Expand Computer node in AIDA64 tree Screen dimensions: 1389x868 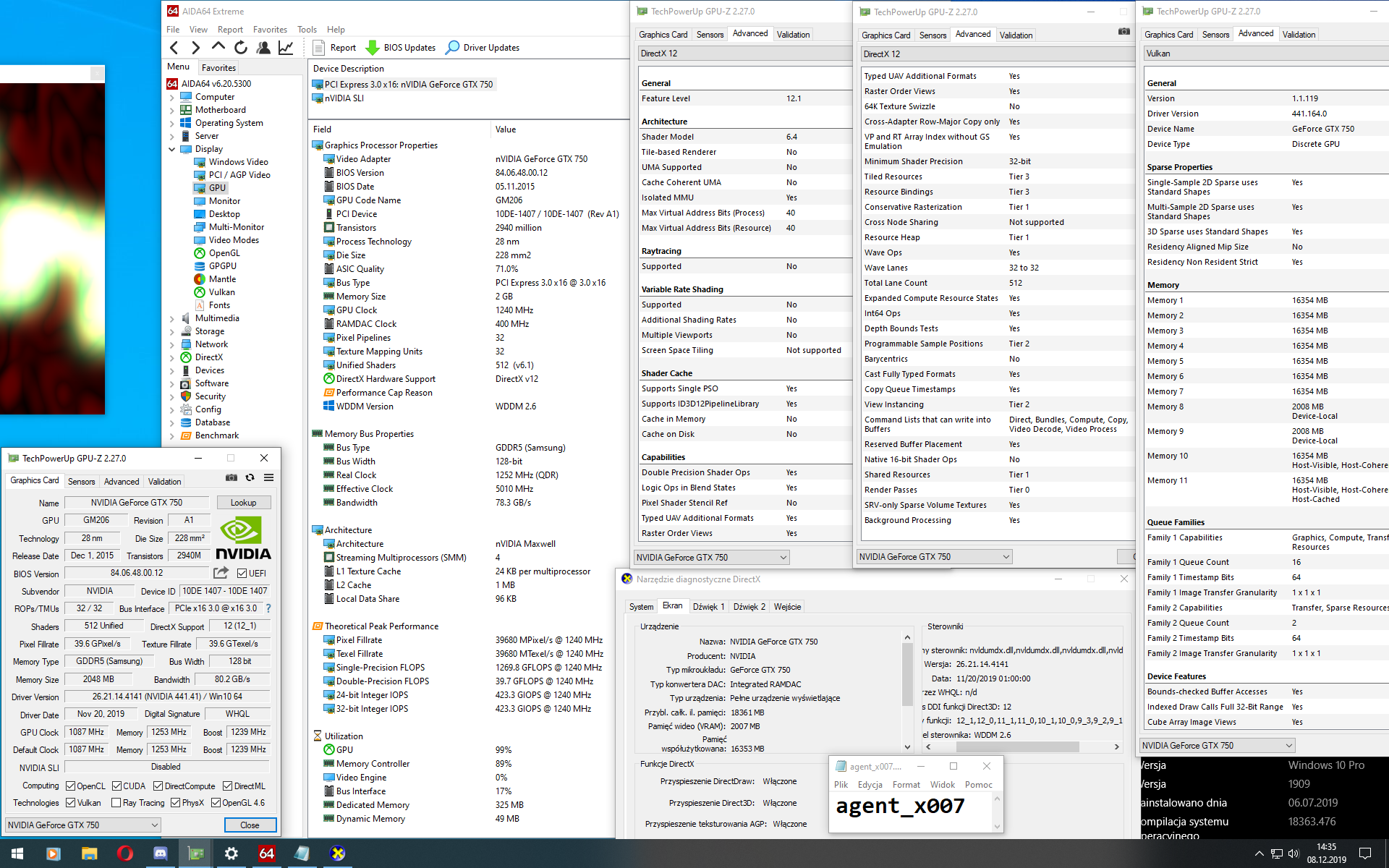[172, 98]
